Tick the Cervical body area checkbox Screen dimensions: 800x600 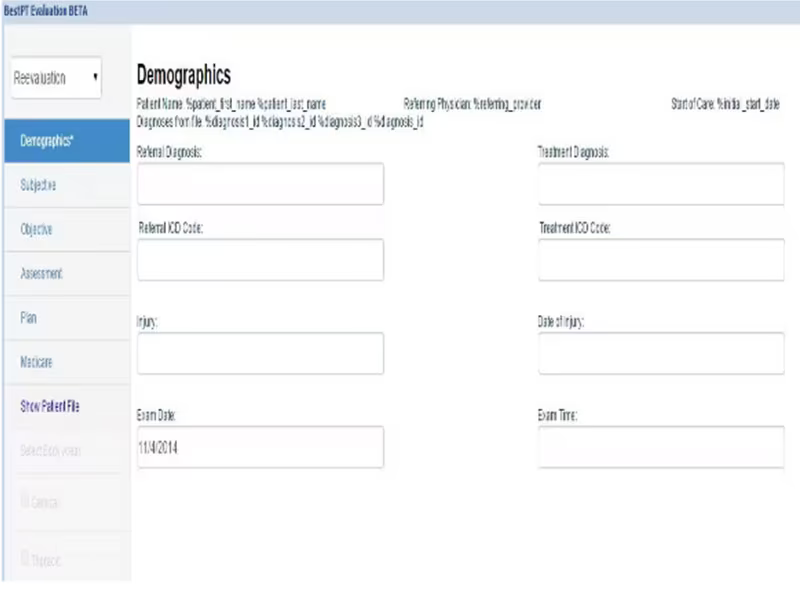point(24,500)
